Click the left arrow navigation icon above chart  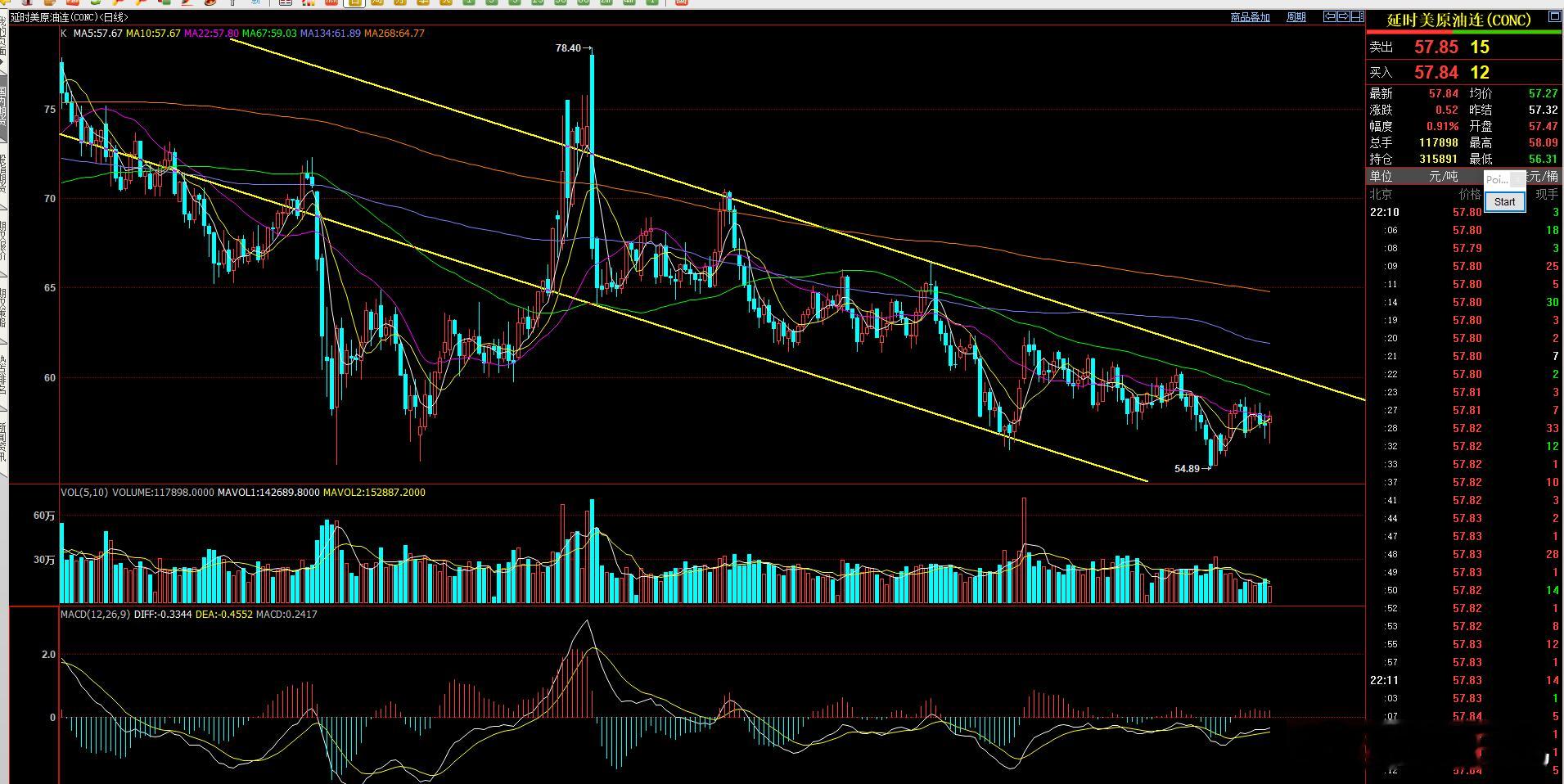click(1329, 16)
